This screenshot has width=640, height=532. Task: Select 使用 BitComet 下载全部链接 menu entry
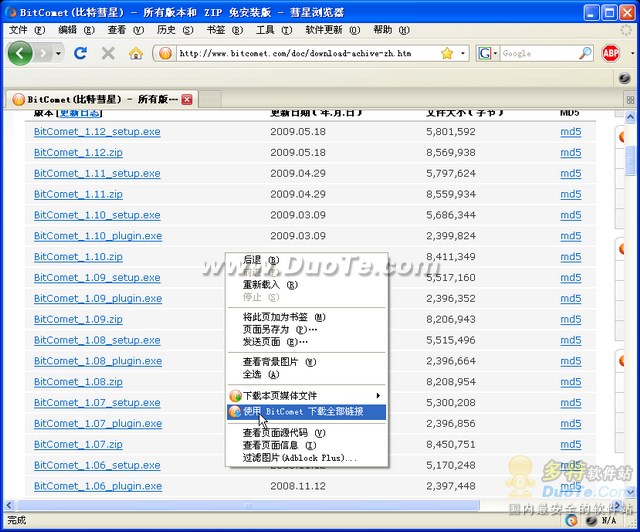coord(306,411)
